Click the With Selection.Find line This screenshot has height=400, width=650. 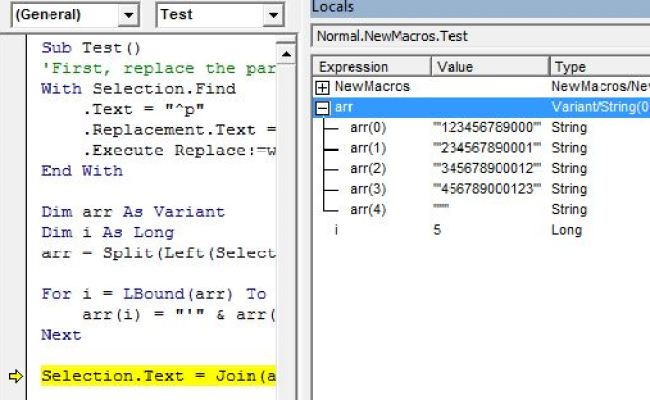(138, 89)
